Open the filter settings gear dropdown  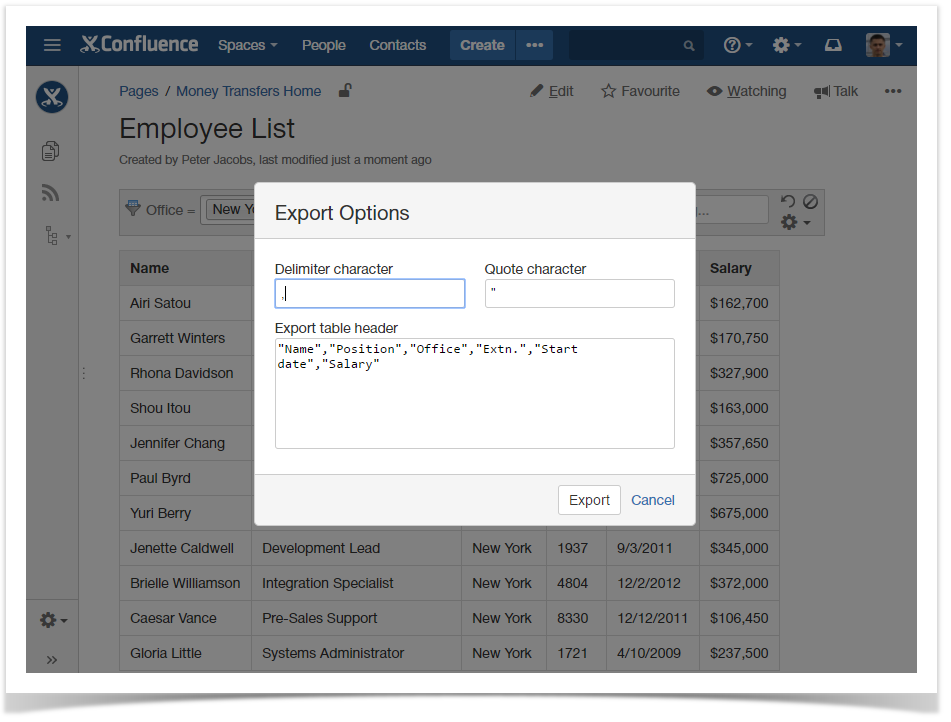pos(791,222)
